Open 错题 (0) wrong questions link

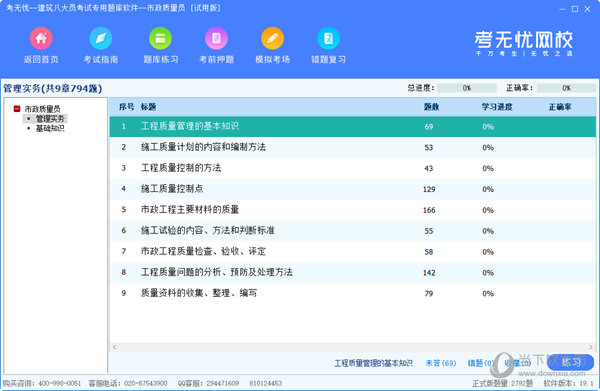pos(481,363)
